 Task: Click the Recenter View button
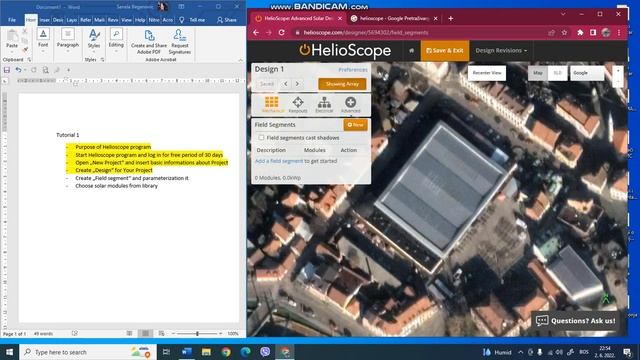[x=487, y=73]
